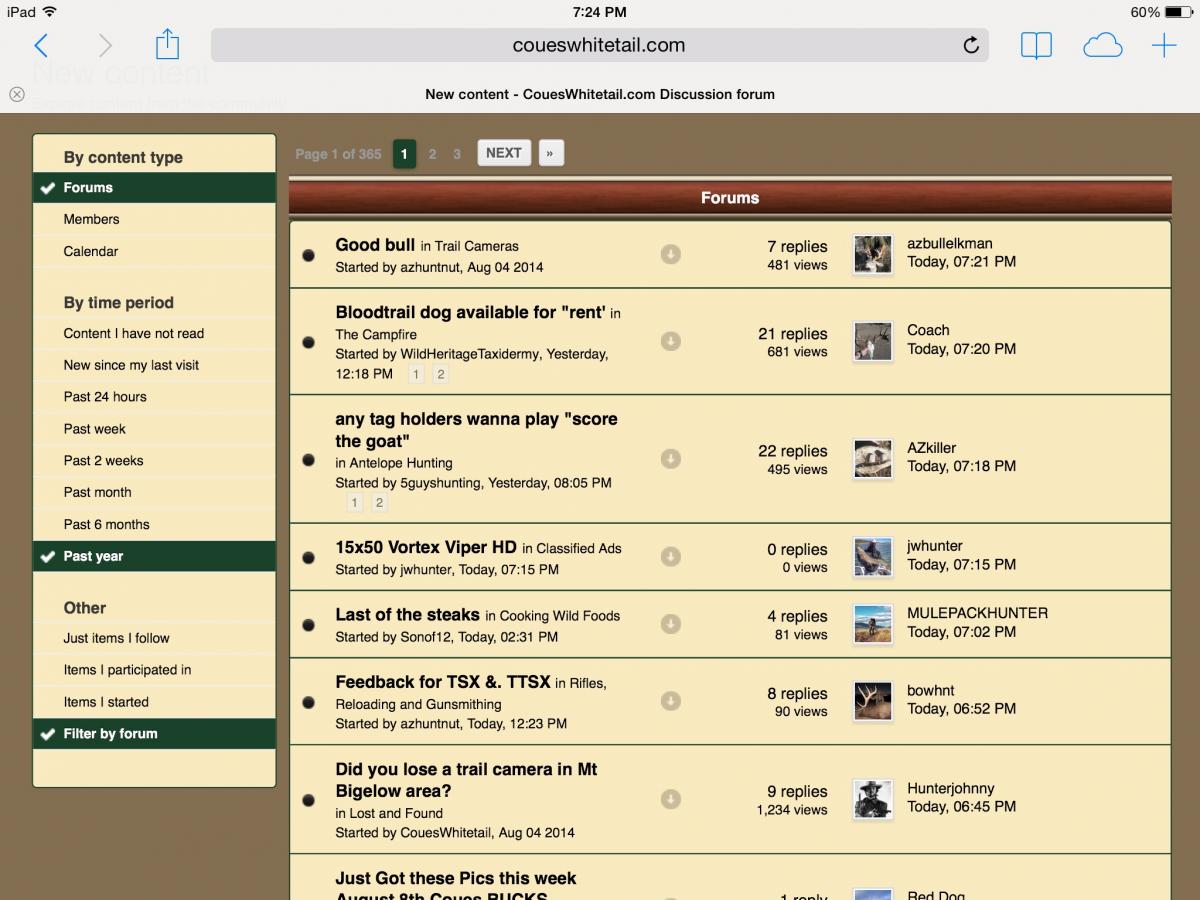Click the preview arrow icon for 15x50 Vortex Viper HD

pos(671,556)
